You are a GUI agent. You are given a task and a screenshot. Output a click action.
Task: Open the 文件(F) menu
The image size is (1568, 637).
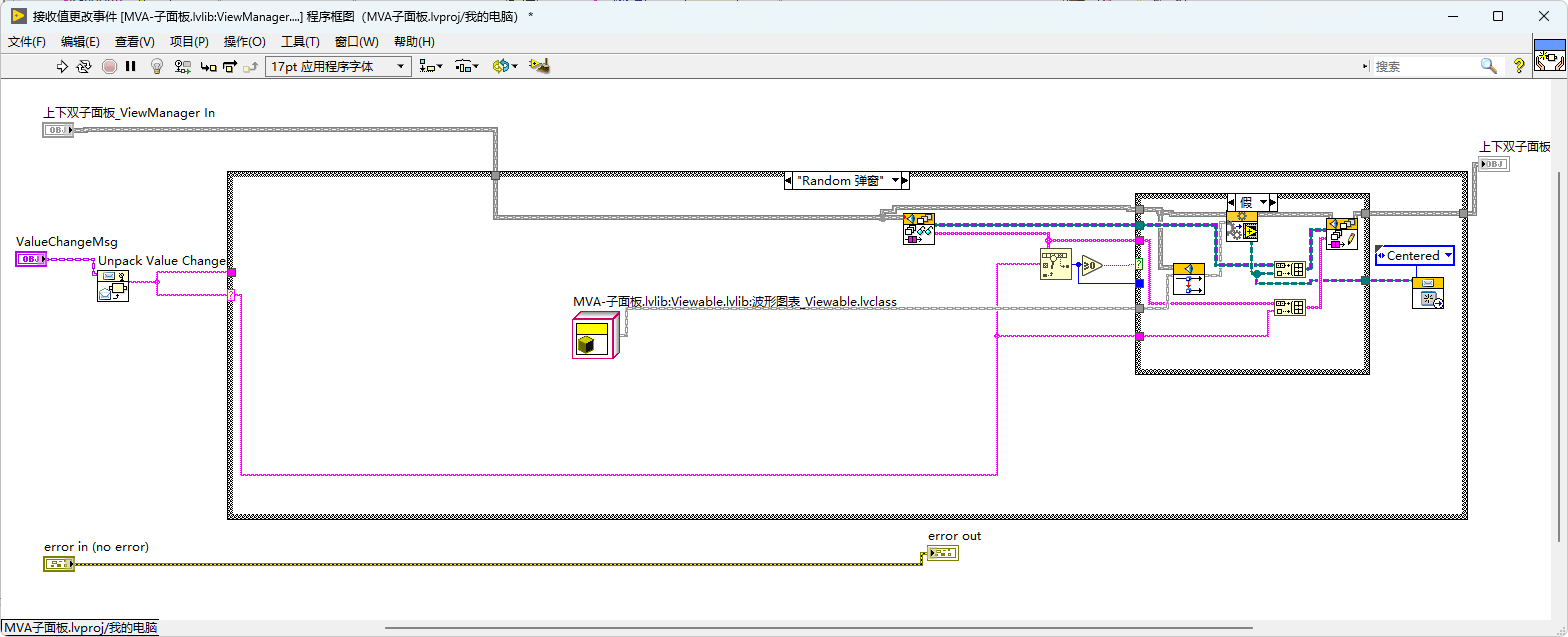point(27,41)
